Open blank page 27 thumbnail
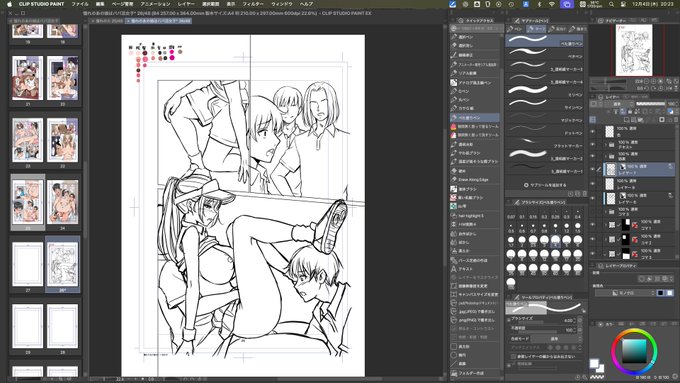The width and height of the screenshot is (680, 383). pos(27,265)
